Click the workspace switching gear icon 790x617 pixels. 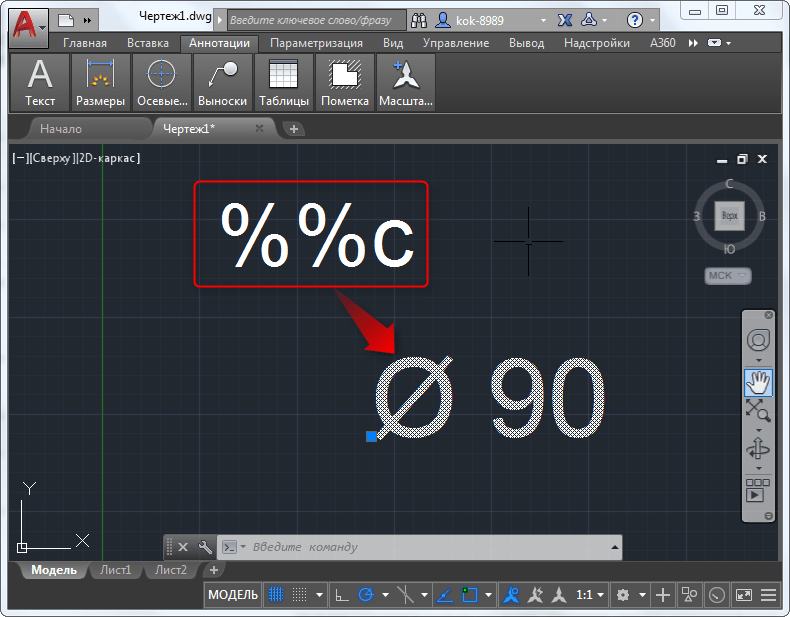point(623,595)
